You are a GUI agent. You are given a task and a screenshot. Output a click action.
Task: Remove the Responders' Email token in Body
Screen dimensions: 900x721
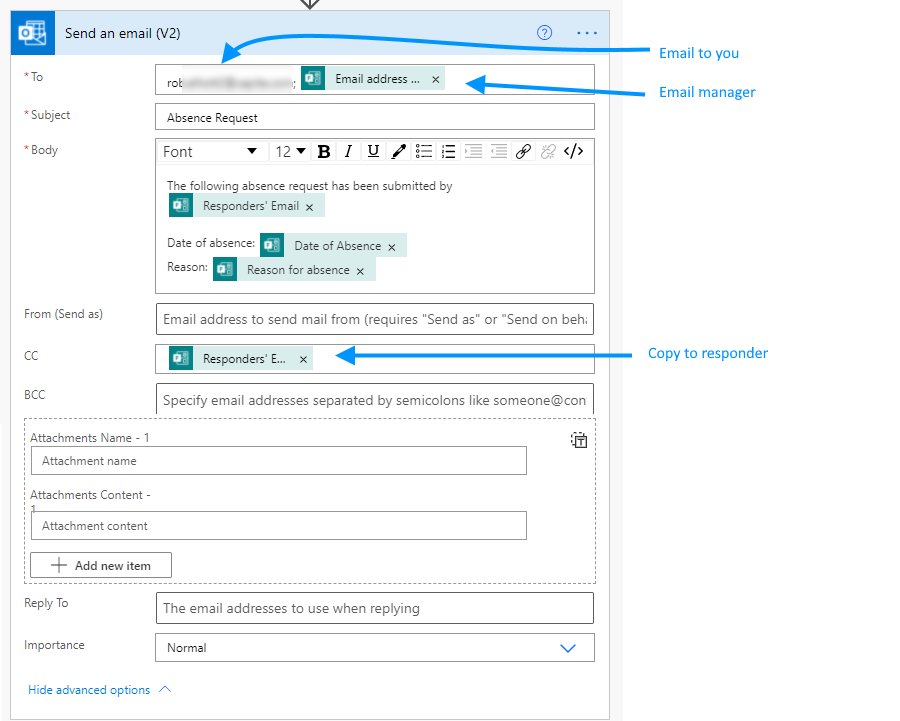click(309, 207)
